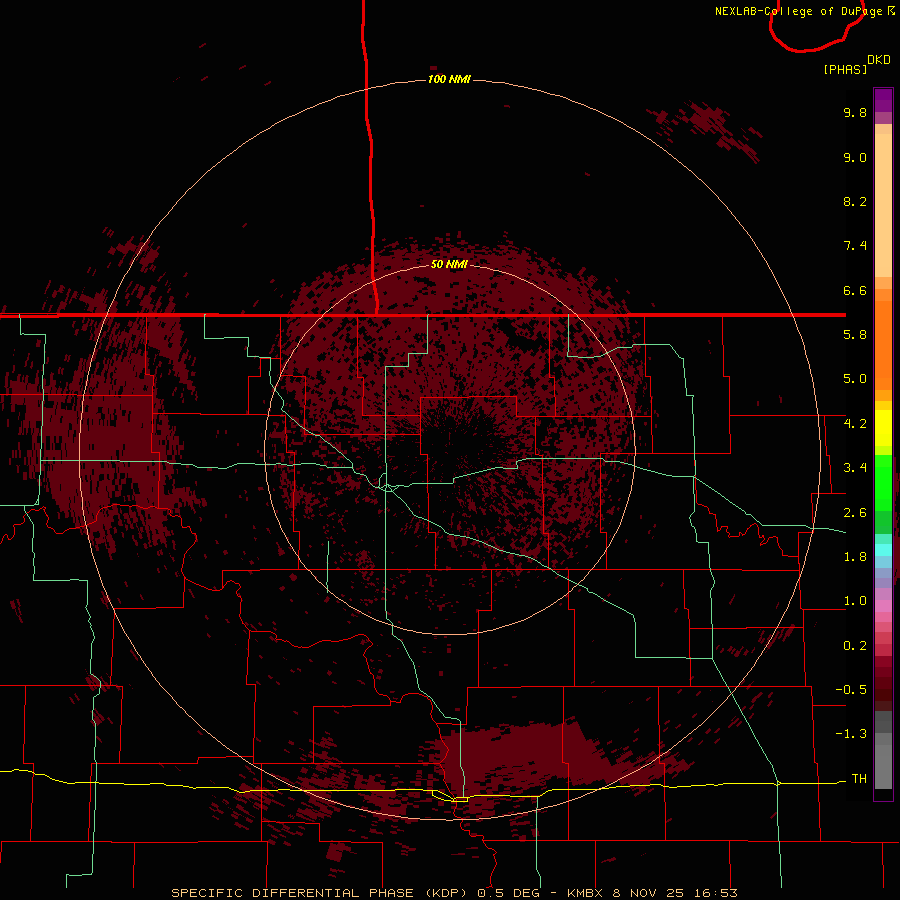Viewport: 900px width, 900px height.
Task: Click the 0.2 scale value
Action: click(855, 646)
